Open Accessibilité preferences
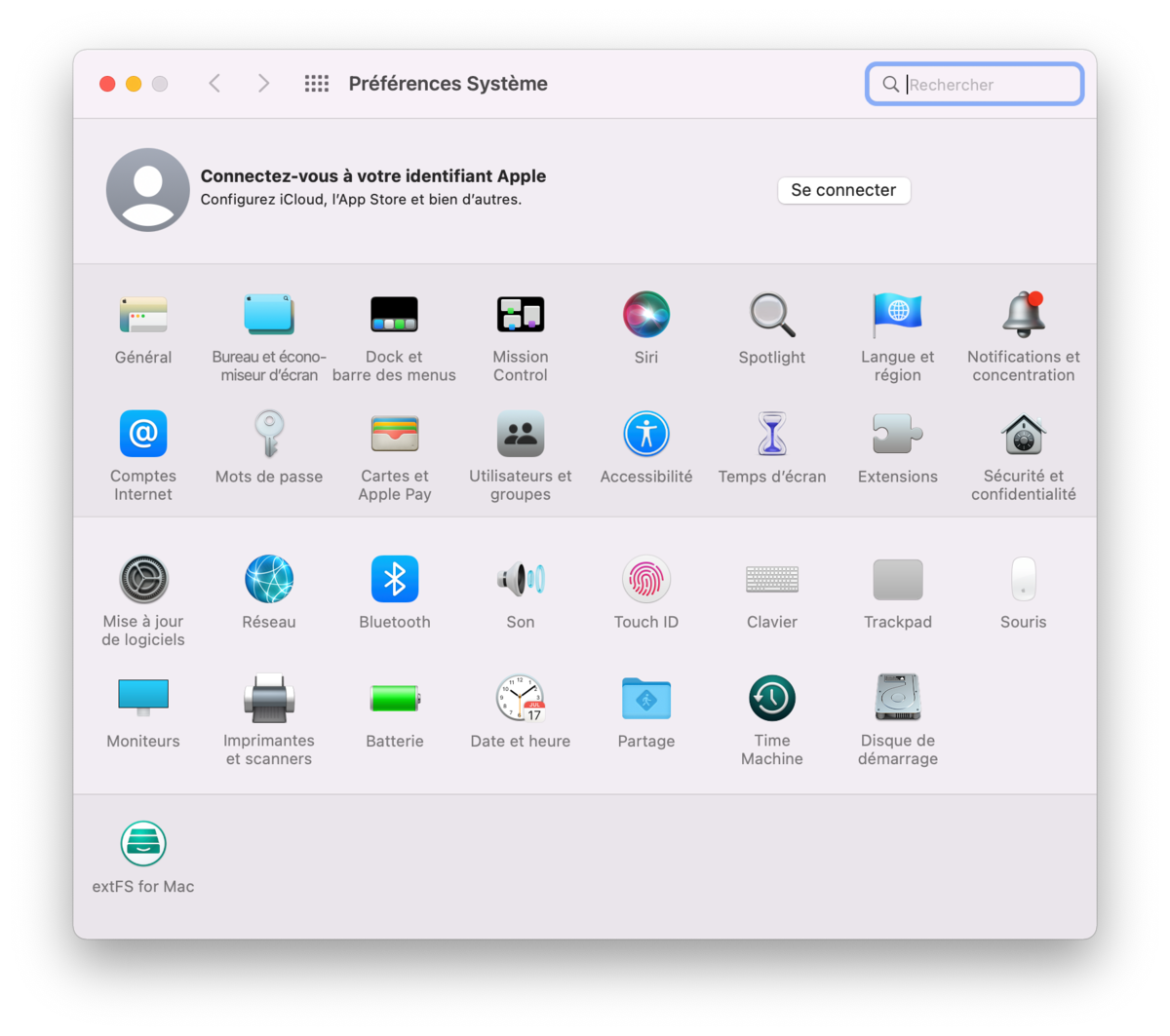The image size is (1170, 1036). pyautogui.click(x=645, y=434)
